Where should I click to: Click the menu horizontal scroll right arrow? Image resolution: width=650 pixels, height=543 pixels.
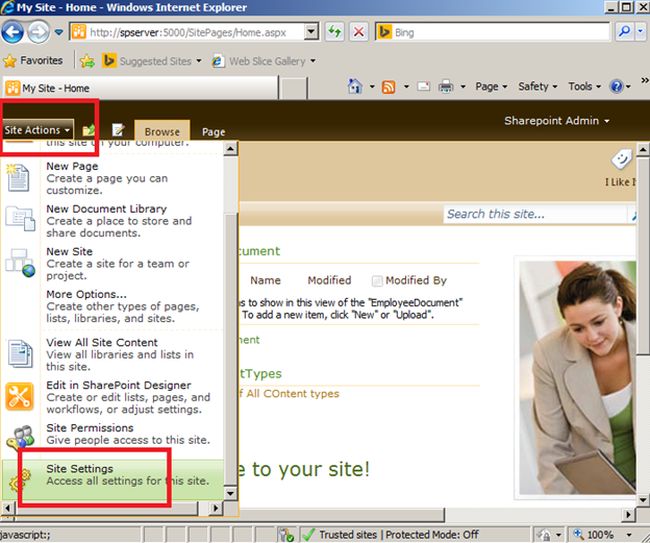pyautogui.click(x=216, y=508)
